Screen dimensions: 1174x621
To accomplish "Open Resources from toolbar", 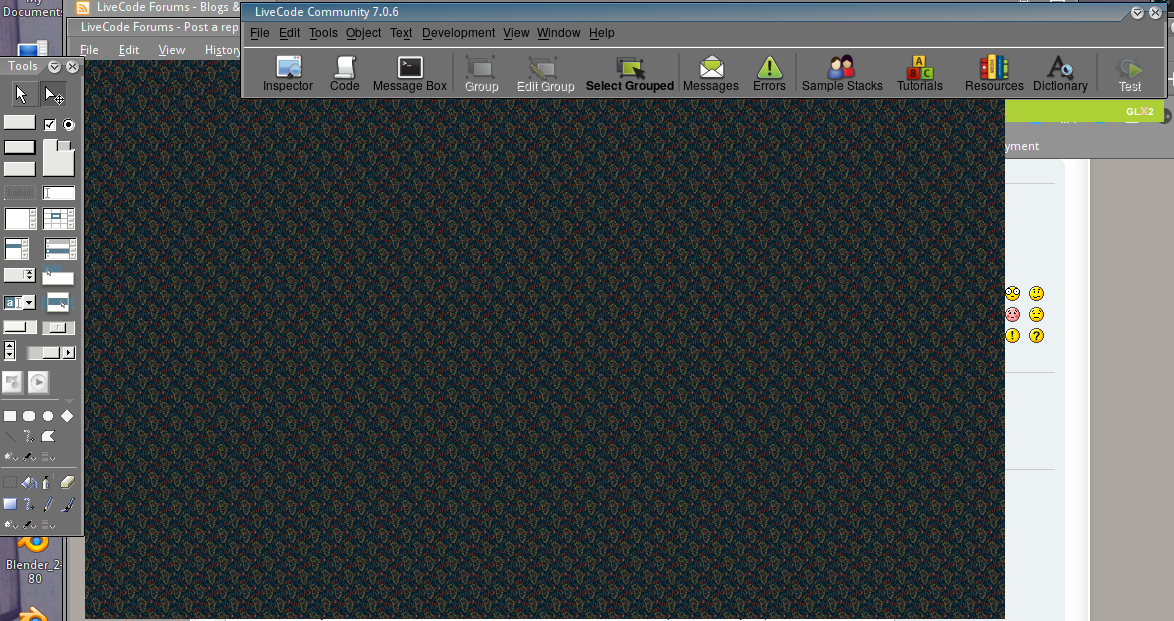I will point(994,74).
